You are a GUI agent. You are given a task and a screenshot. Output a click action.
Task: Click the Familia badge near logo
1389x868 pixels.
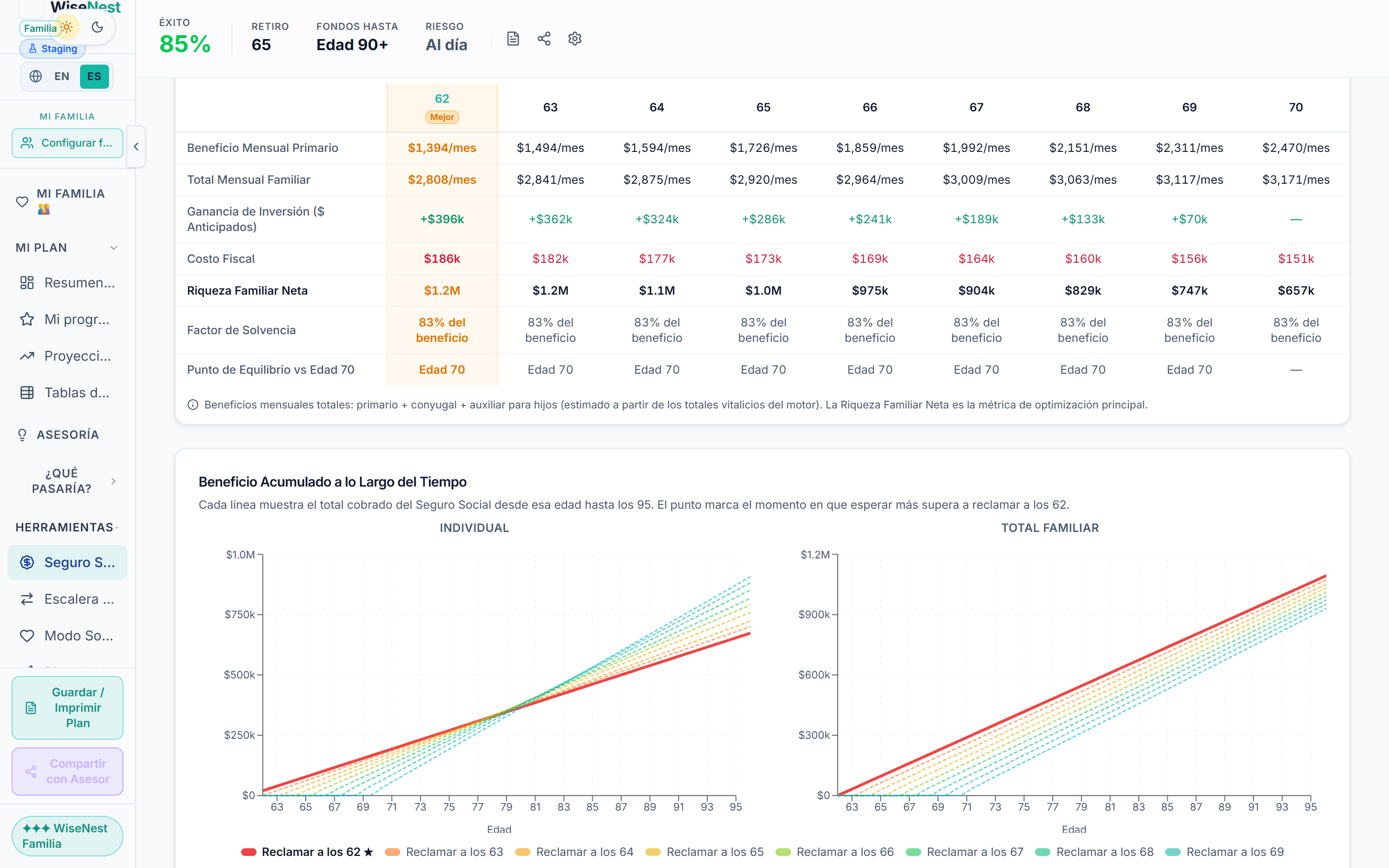(40, 28)
